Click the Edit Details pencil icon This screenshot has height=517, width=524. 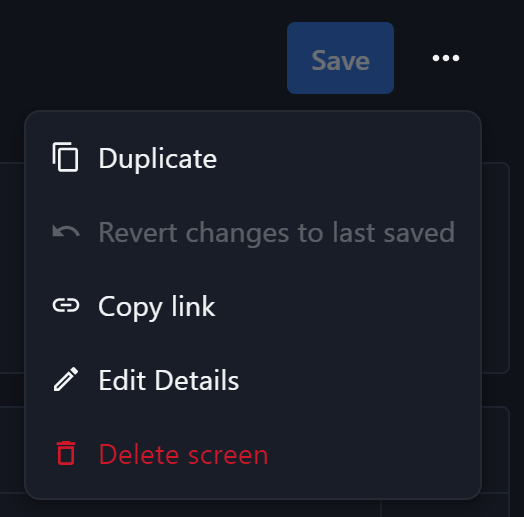click(x=66, y=379)
